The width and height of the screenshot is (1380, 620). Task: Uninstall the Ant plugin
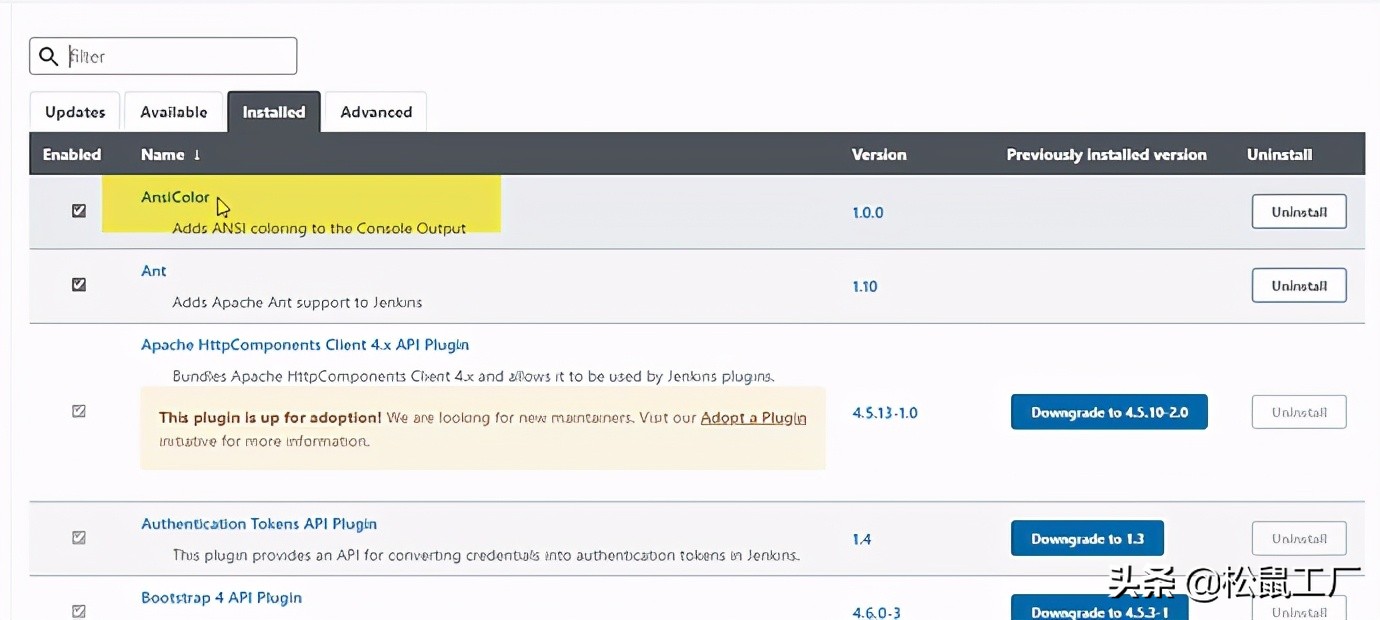pos(1298,285)
